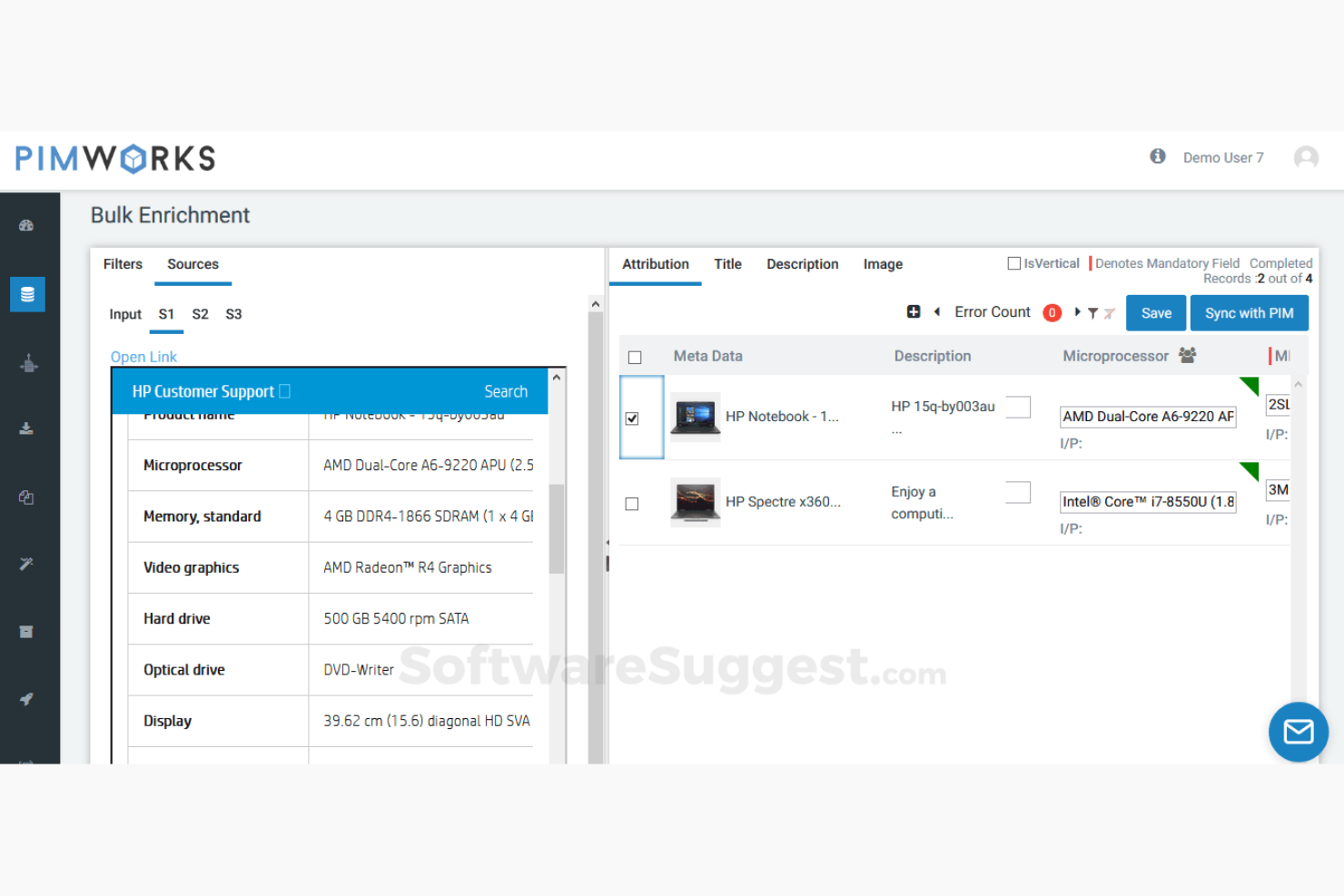Edit the Intel Core i7-8550U microprocessor field

(1148, 502)
